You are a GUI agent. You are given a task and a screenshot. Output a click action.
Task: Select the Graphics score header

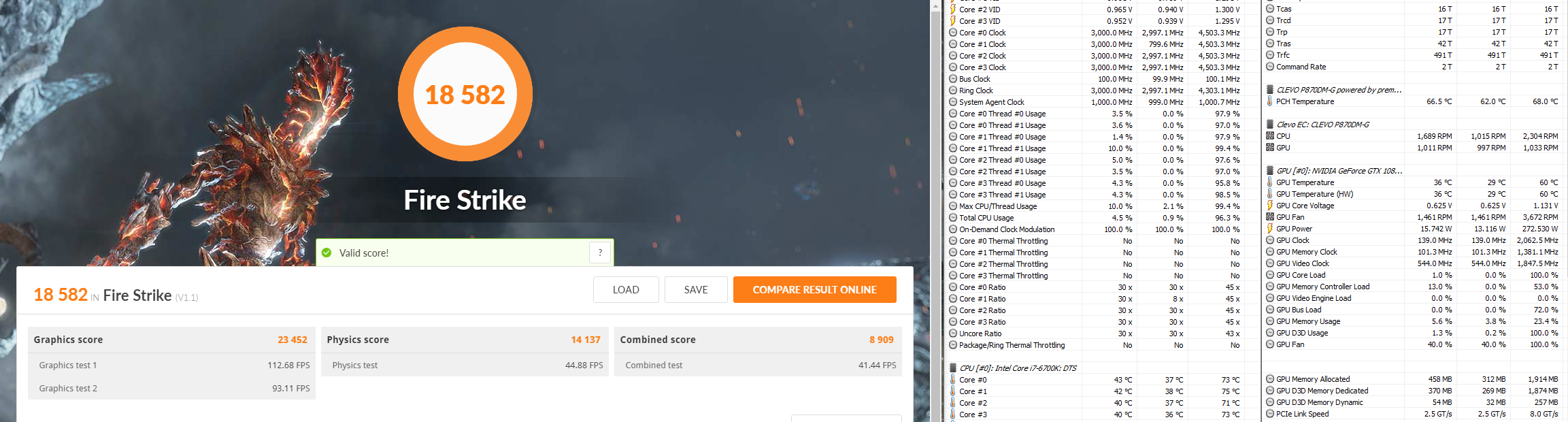171,340
